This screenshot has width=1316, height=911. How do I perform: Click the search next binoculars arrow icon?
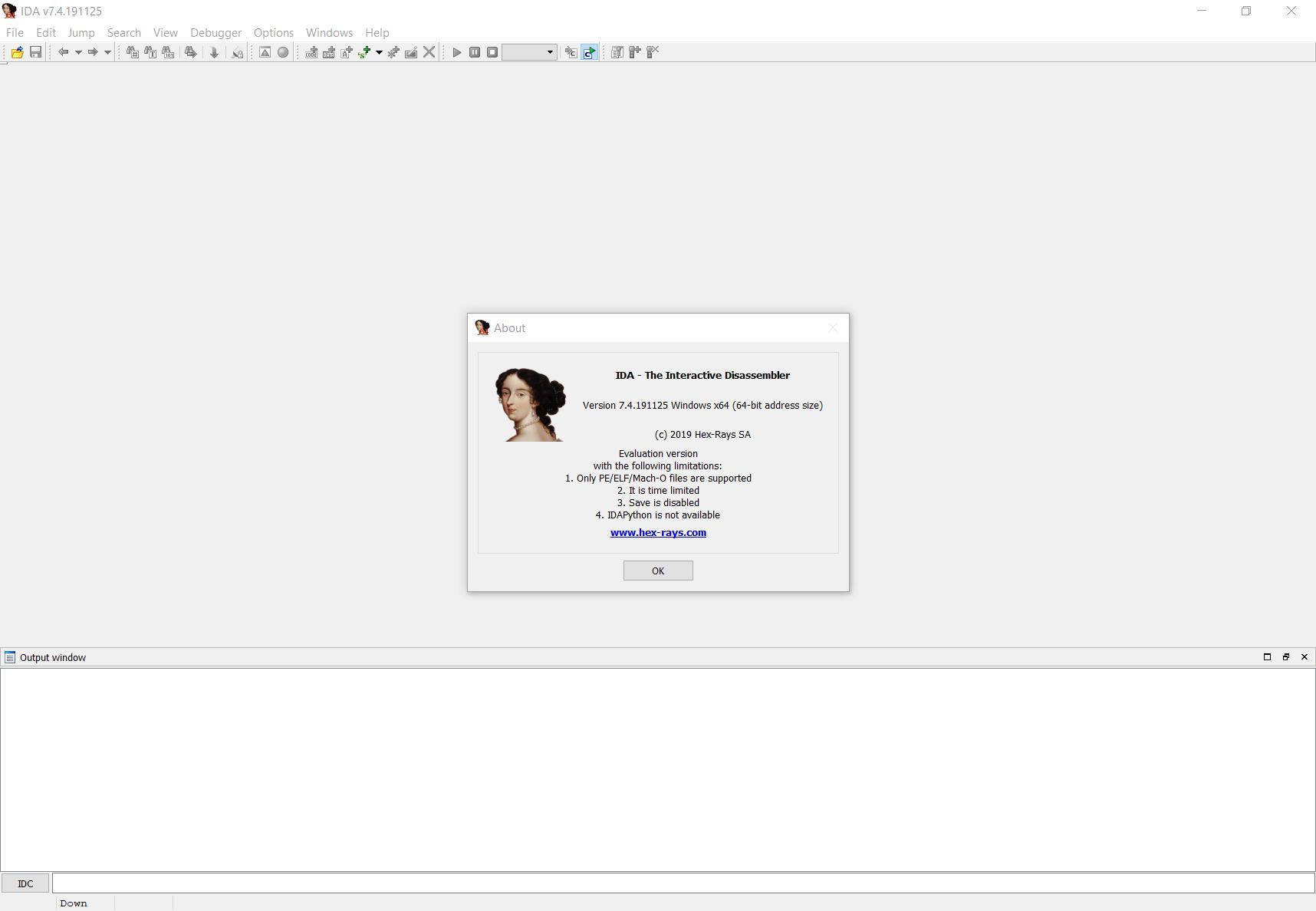[x=190, y=52]
